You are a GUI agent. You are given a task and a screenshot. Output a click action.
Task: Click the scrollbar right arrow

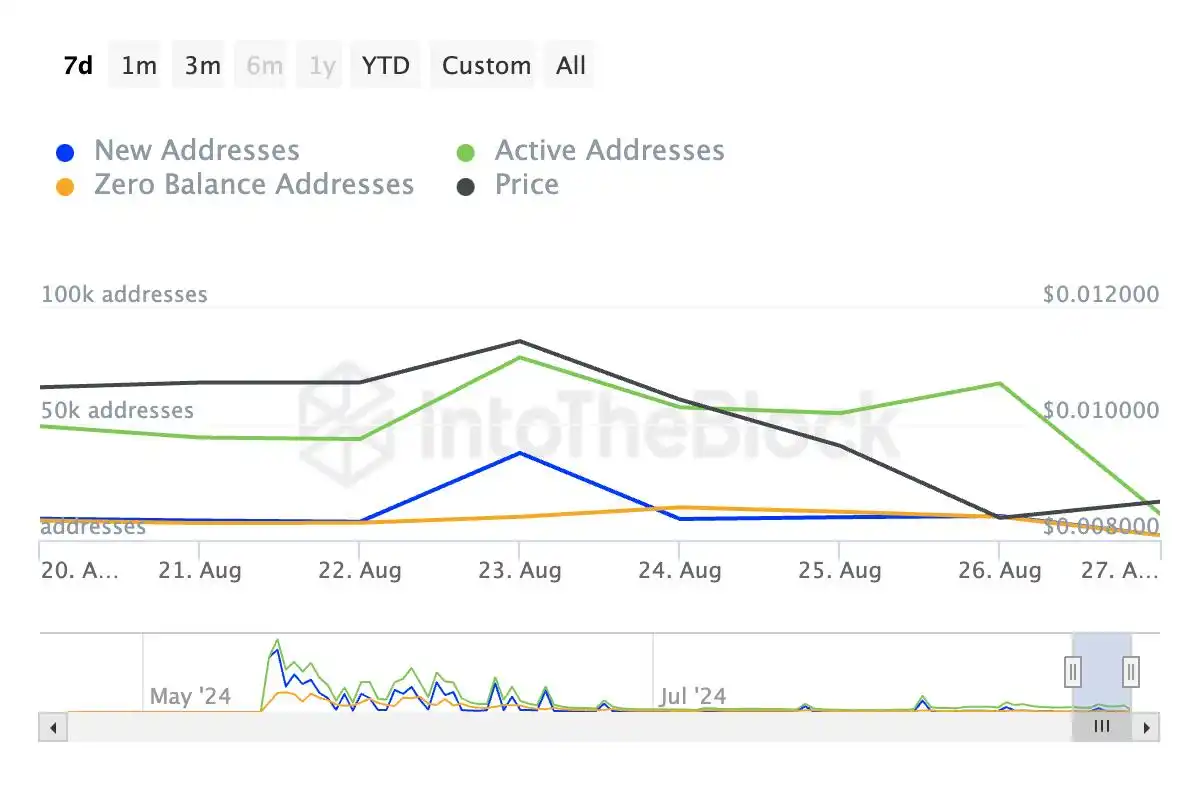(x=1147, y=727)
